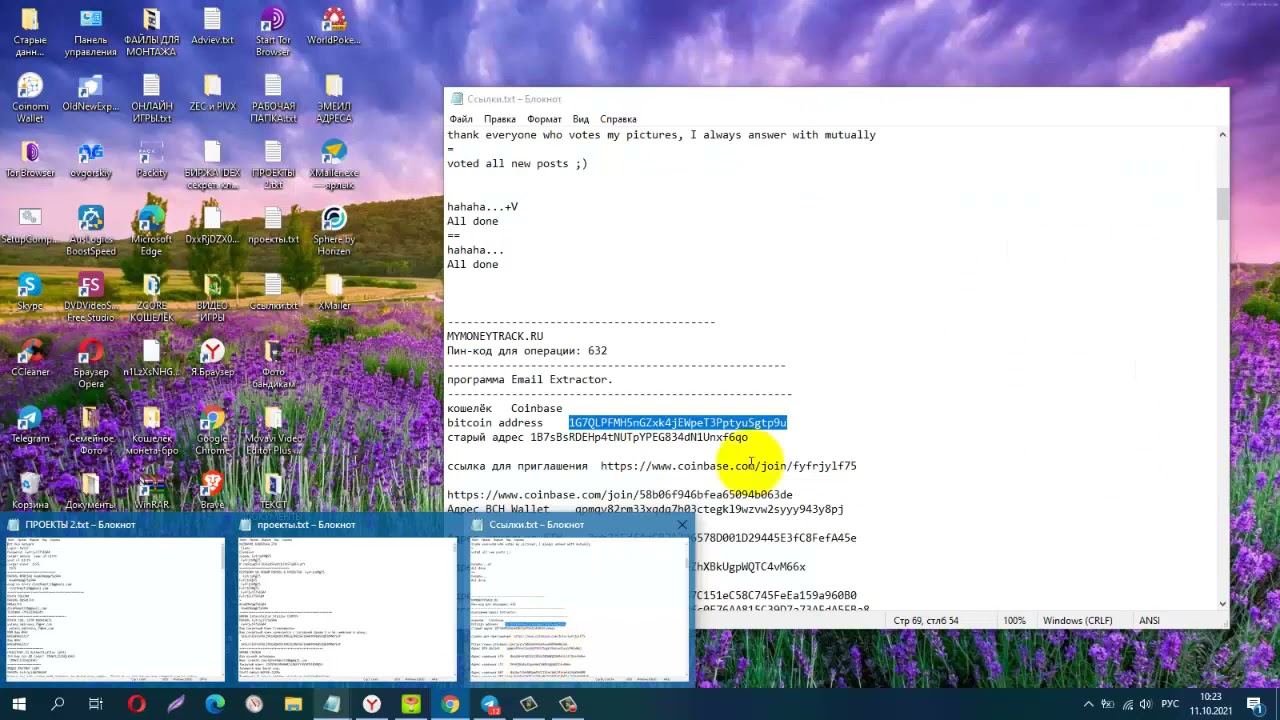Open Microsoft Edge desktop shortcut
1280x720 pixels.
(x=152, y=231)
